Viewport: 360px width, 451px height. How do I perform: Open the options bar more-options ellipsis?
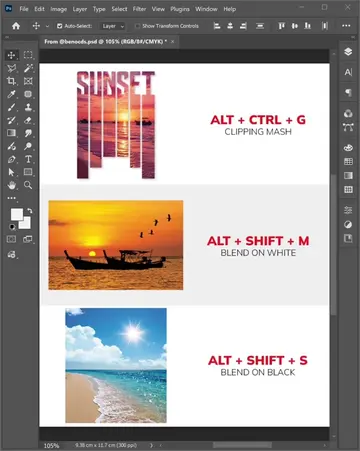(346, 26)
